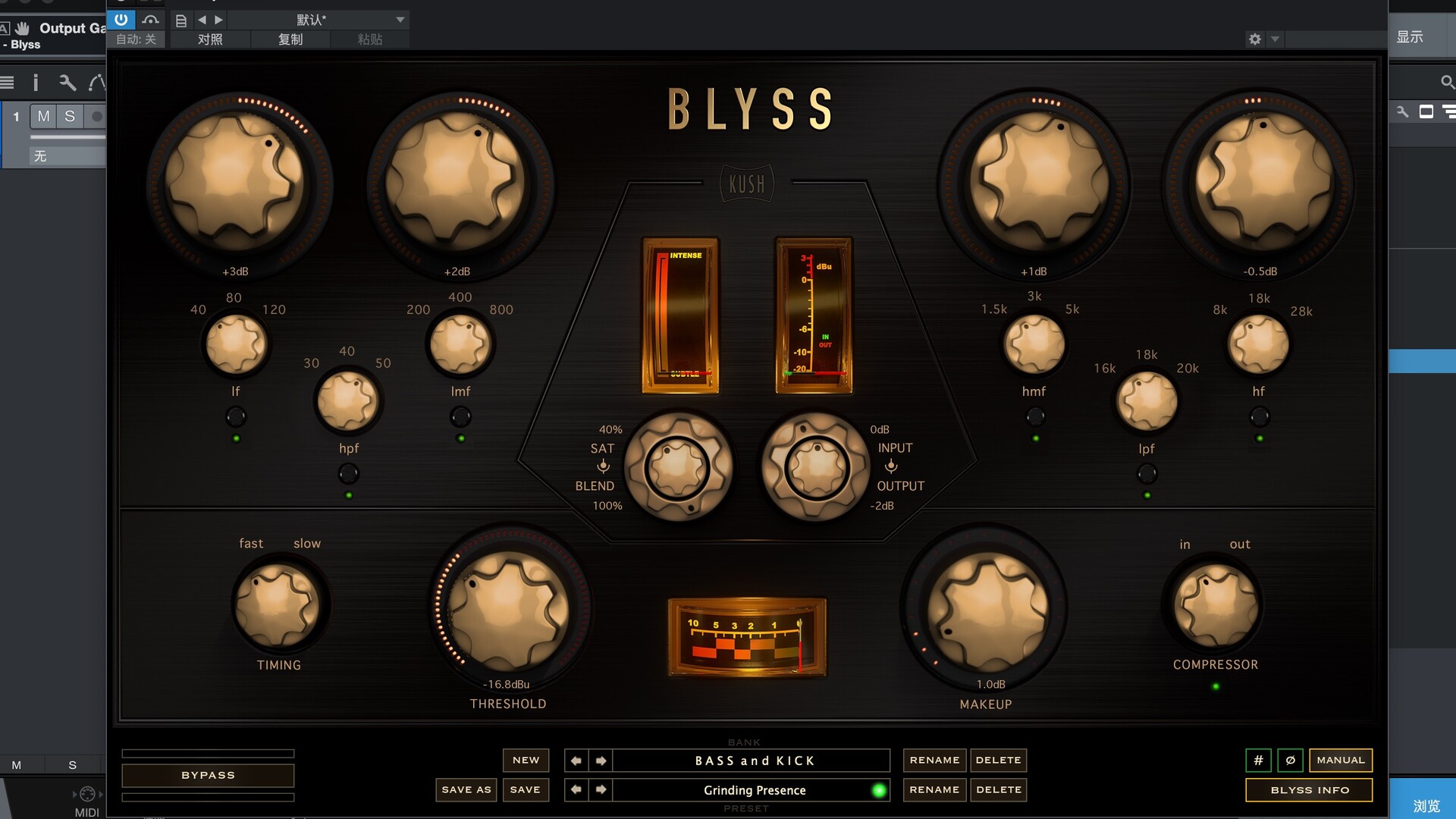Go to next preset arrow
1456x819 pixels.
coord(601,790)
